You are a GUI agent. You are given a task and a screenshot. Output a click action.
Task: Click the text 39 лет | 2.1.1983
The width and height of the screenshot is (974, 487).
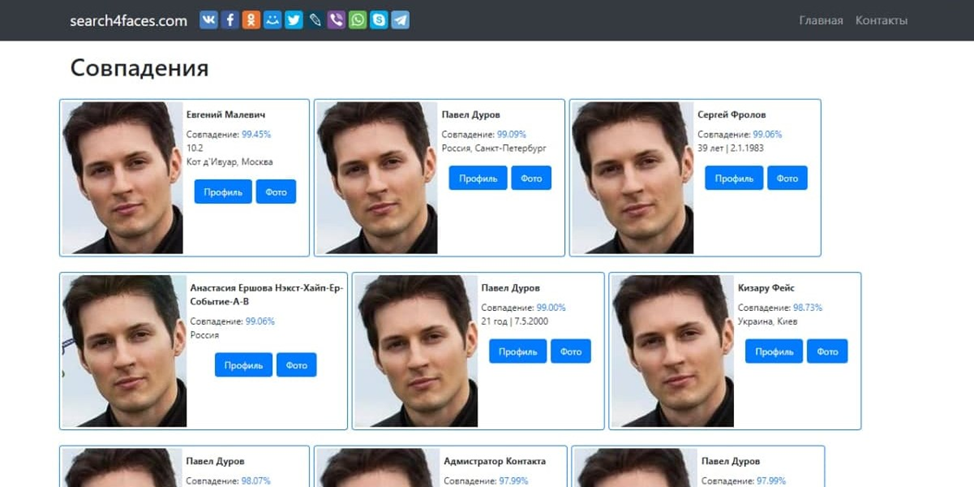730,148
